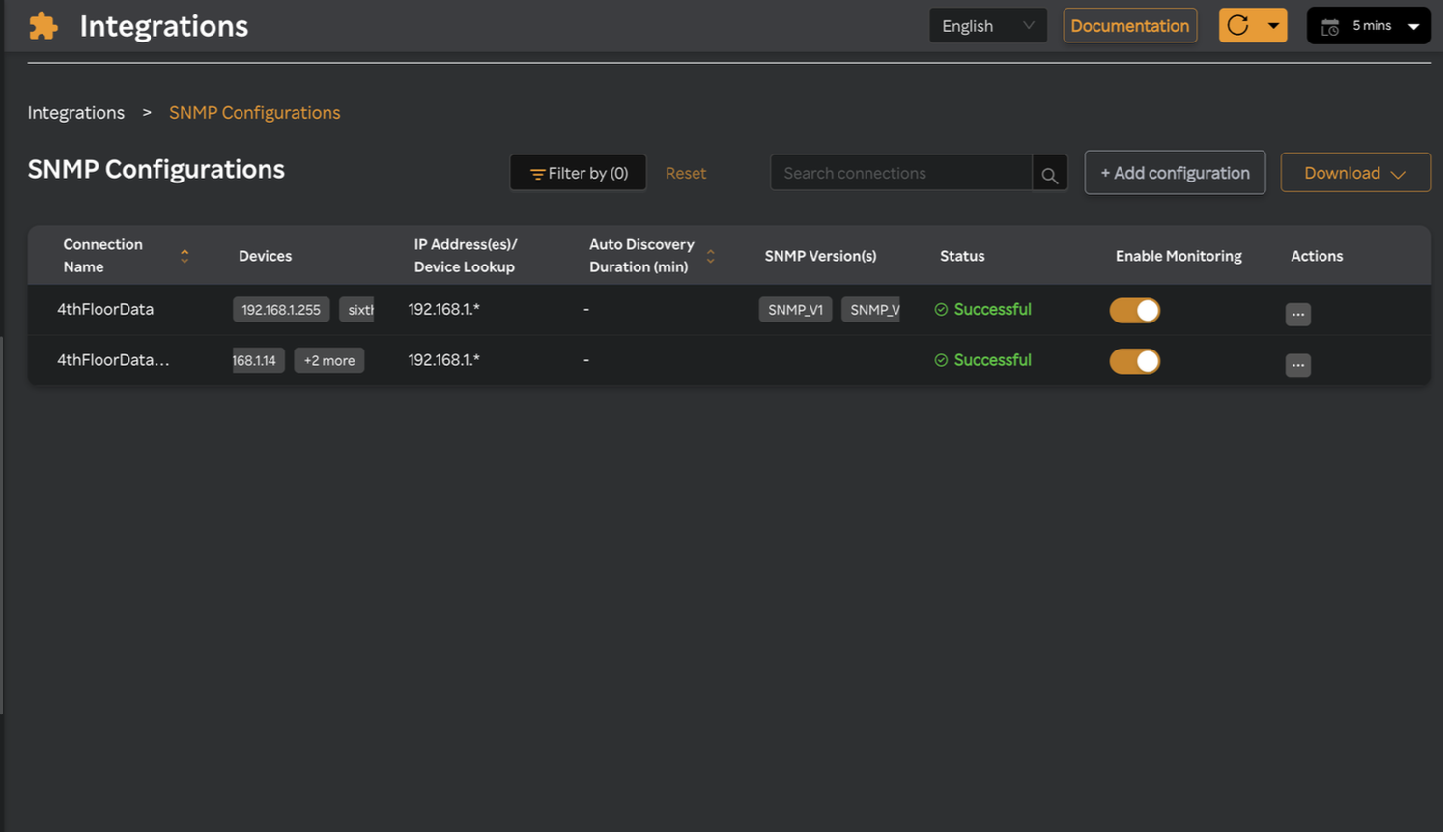This screenshot has height=840, width=1449.
Task: Click the Reset link
Action: pos(686,173)
